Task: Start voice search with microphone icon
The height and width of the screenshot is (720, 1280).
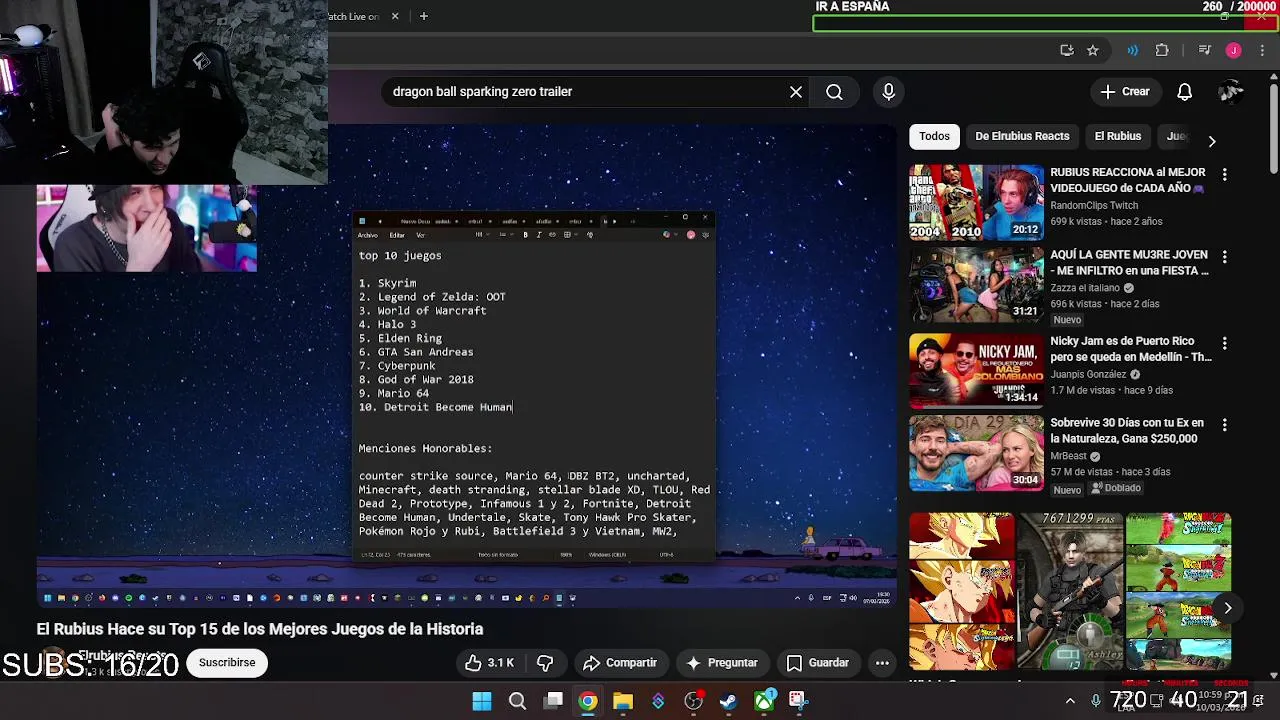Action: [x=888, y=92]
